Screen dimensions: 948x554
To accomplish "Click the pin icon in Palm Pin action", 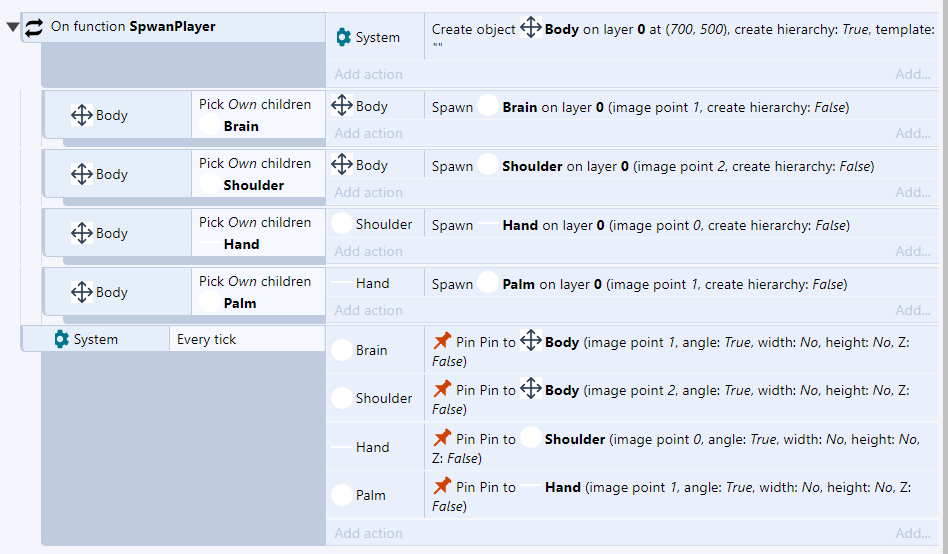I will (x=442, y=485).
